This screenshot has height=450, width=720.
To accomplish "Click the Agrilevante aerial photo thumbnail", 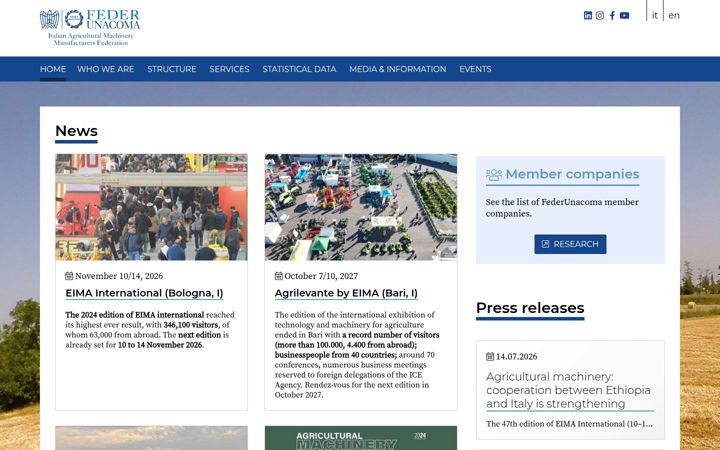I will 361,207.
